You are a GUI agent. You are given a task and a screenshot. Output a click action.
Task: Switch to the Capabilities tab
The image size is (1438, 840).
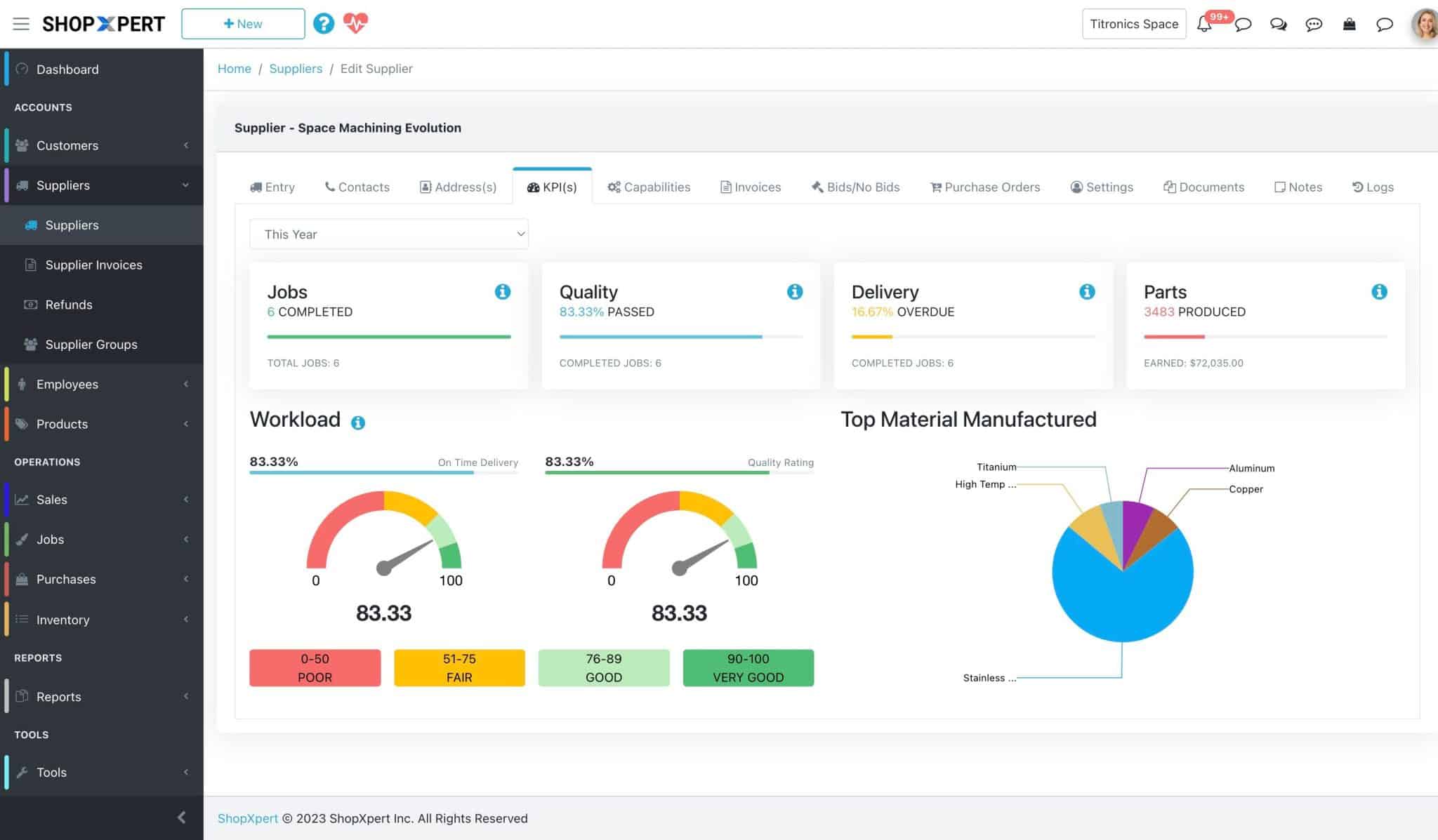tap(649, 187)
